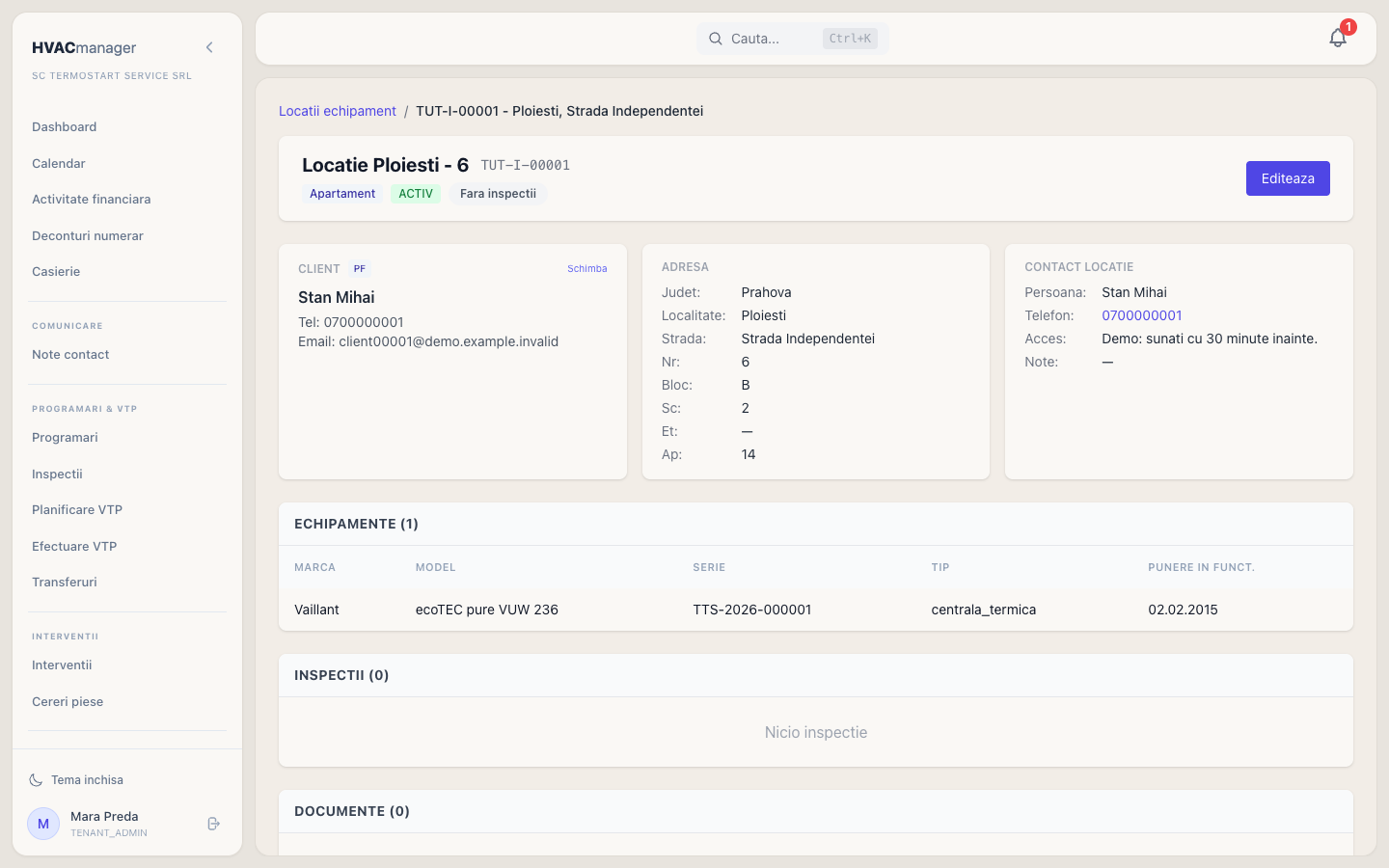This screenshot has height=868, width=1389.
Task: Click the access note about 30 minutes
Action: (1210, 339)
